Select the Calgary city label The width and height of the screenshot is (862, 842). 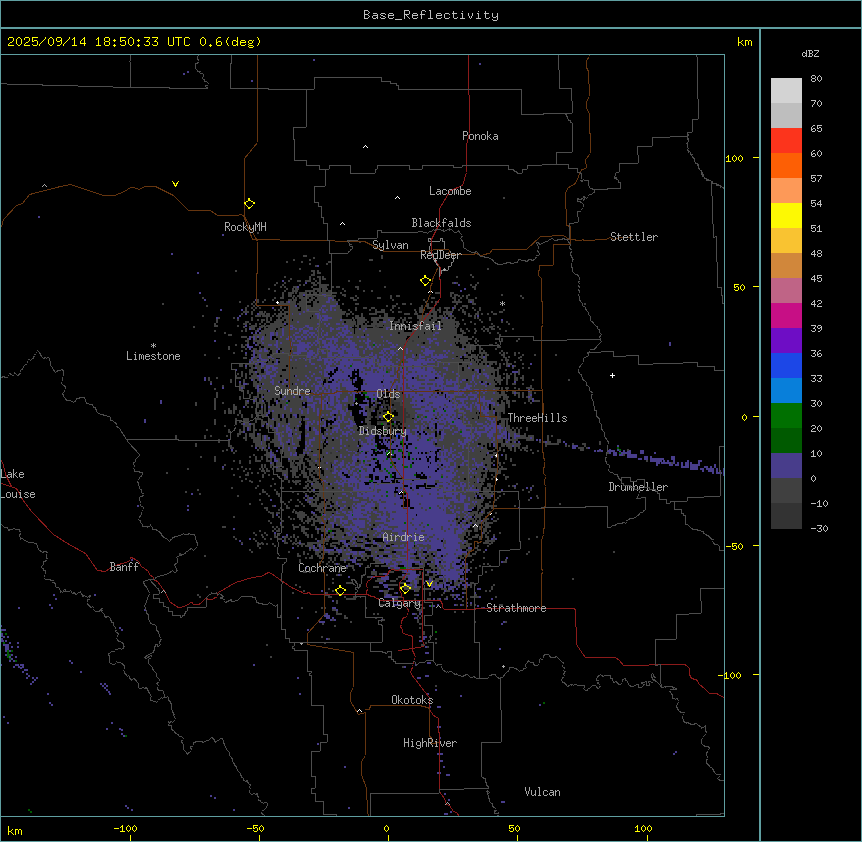pyautogui.click(x=400, y=603)
